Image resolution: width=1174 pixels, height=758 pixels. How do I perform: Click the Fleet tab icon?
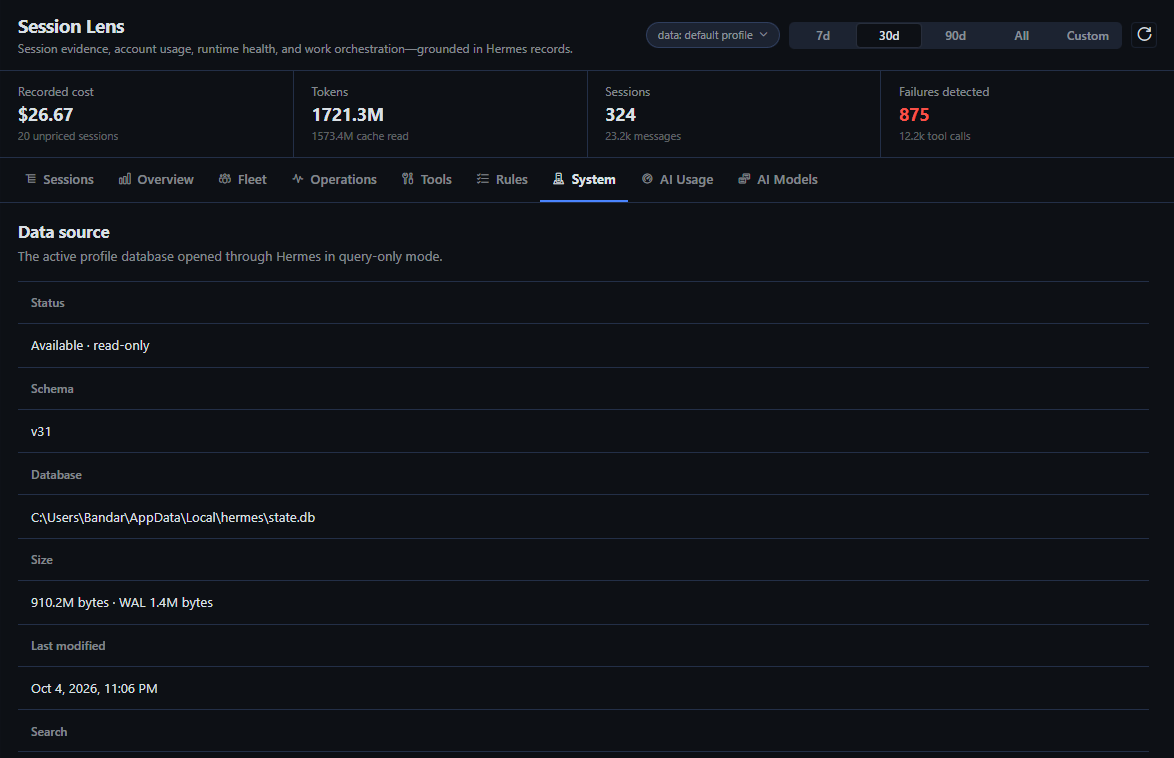coord(225,178)
